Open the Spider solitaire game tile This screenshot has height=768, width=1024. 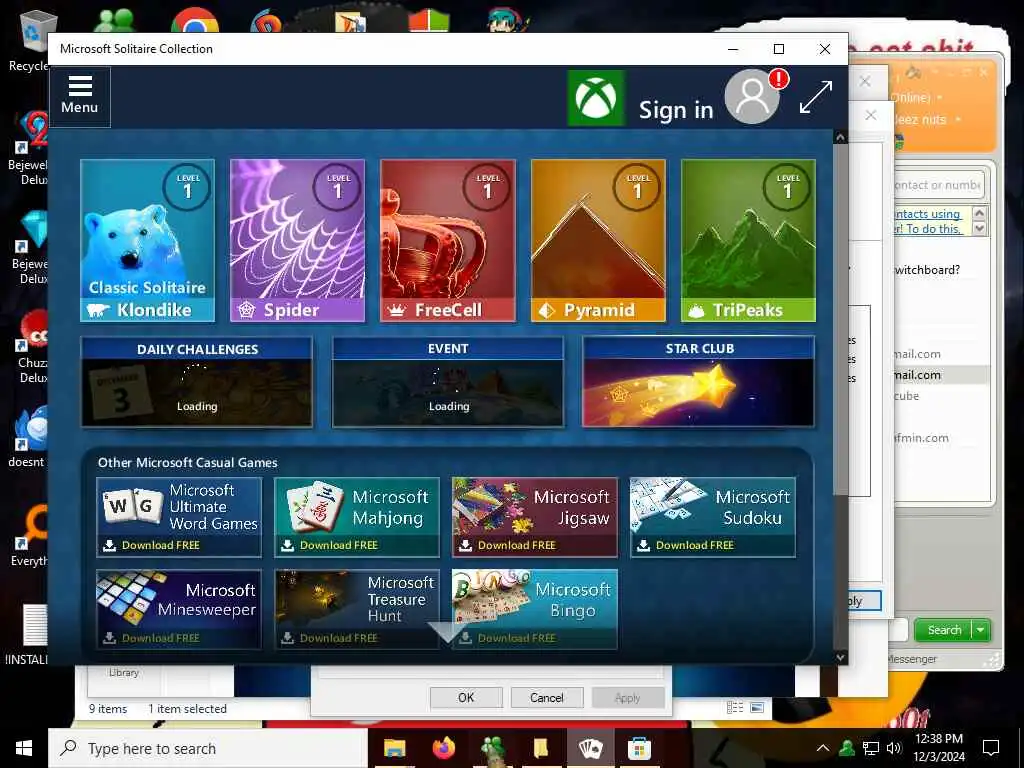tap(298, 240)
